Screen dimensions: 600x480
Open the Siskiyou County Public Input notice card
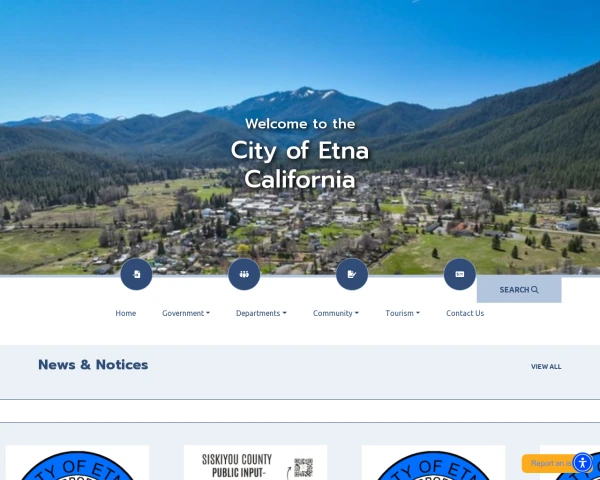(x=255, y=462)
